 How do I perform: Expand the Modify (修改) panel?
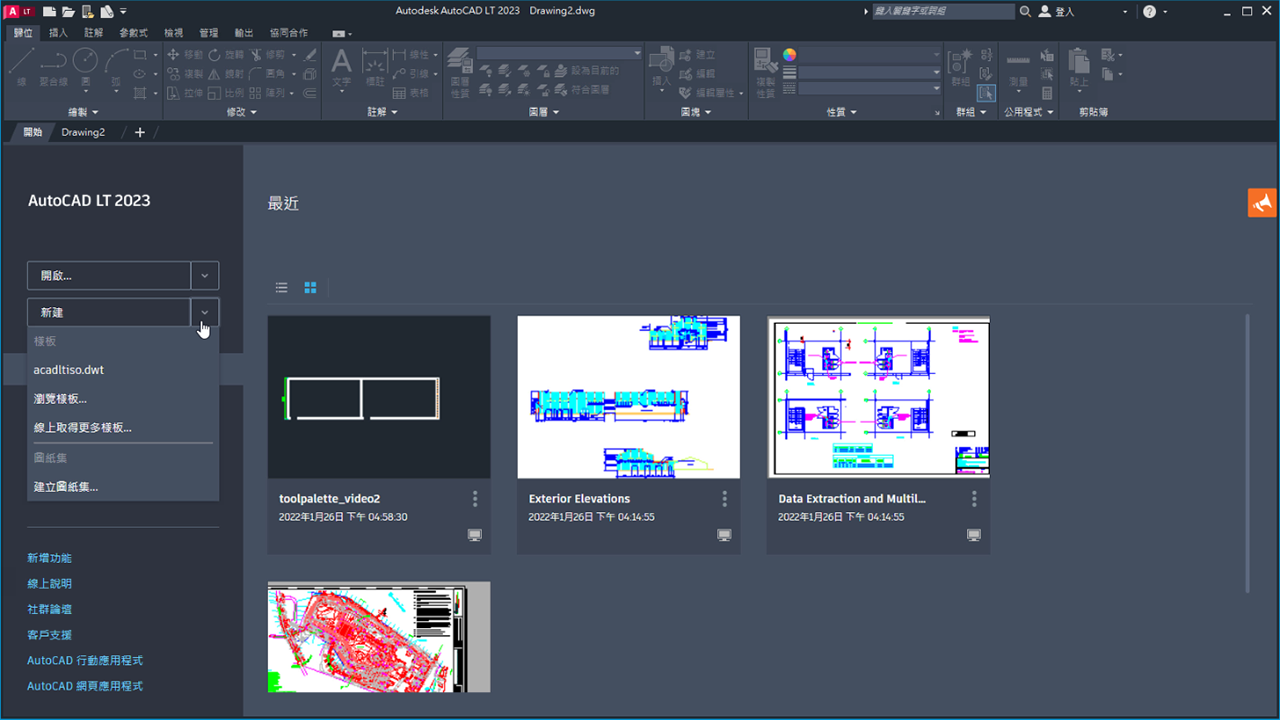[x=241, y=112]
